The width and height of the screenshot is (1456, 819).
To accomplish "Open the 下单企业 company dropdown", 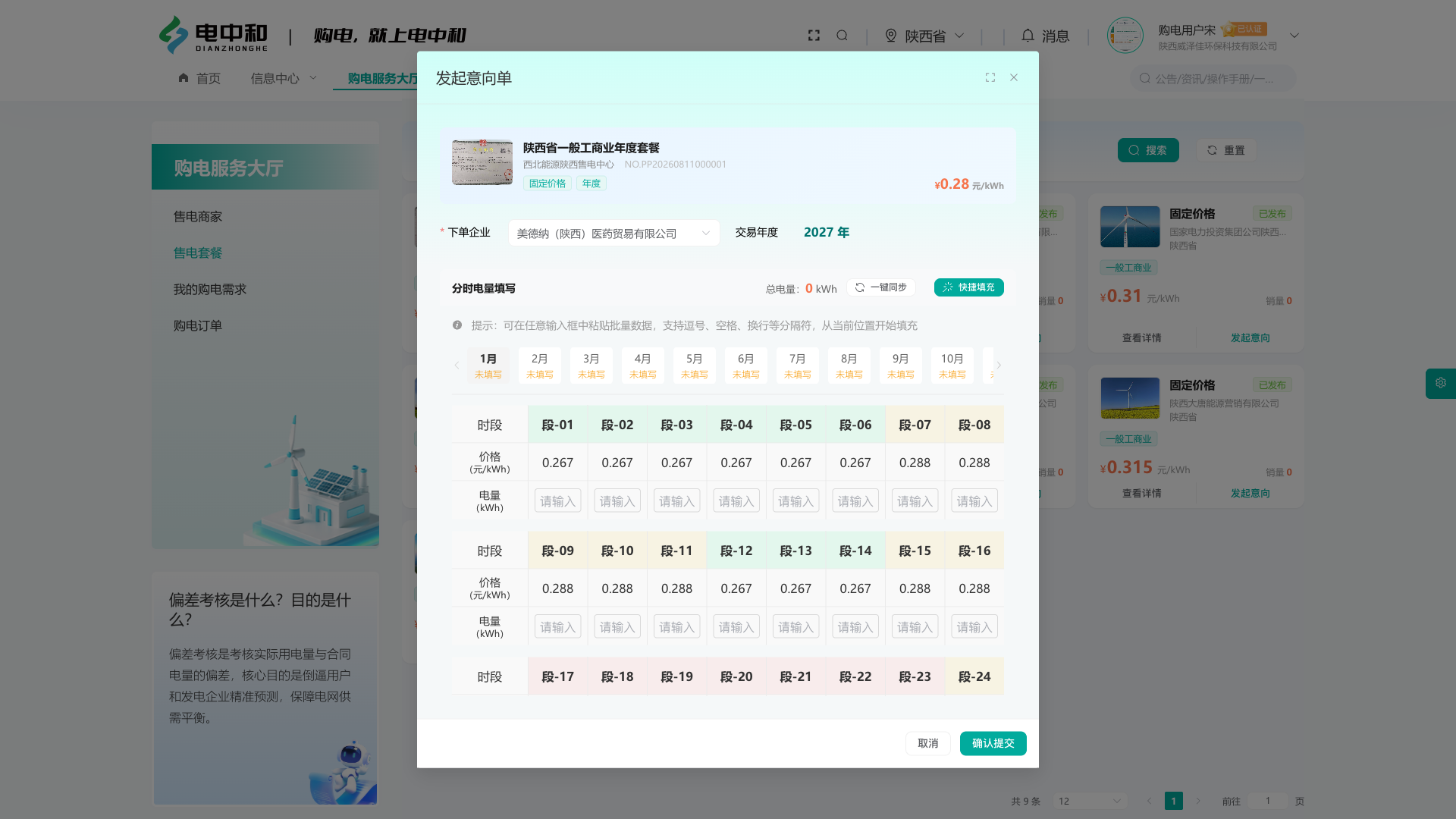I will coord(613,233).
